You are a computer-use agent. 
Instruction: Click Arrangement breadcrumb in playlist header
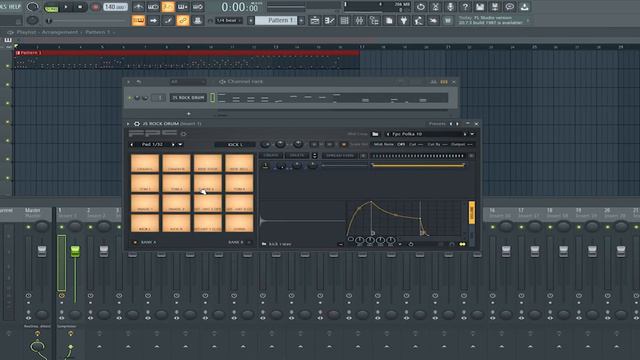pyautogui.click(x=60, y=32)
